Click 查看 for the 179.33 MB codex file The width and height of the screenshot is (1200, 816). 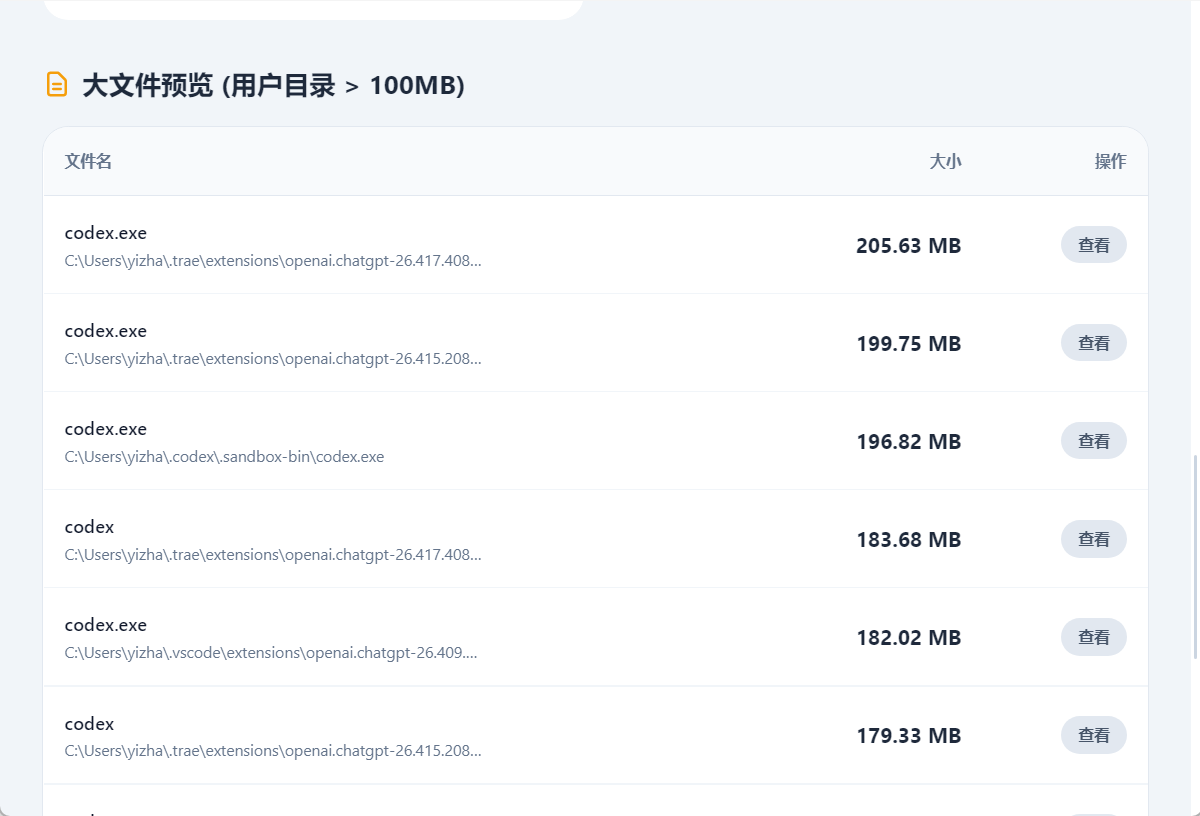pyautogui.click(x=1093, y=735)
